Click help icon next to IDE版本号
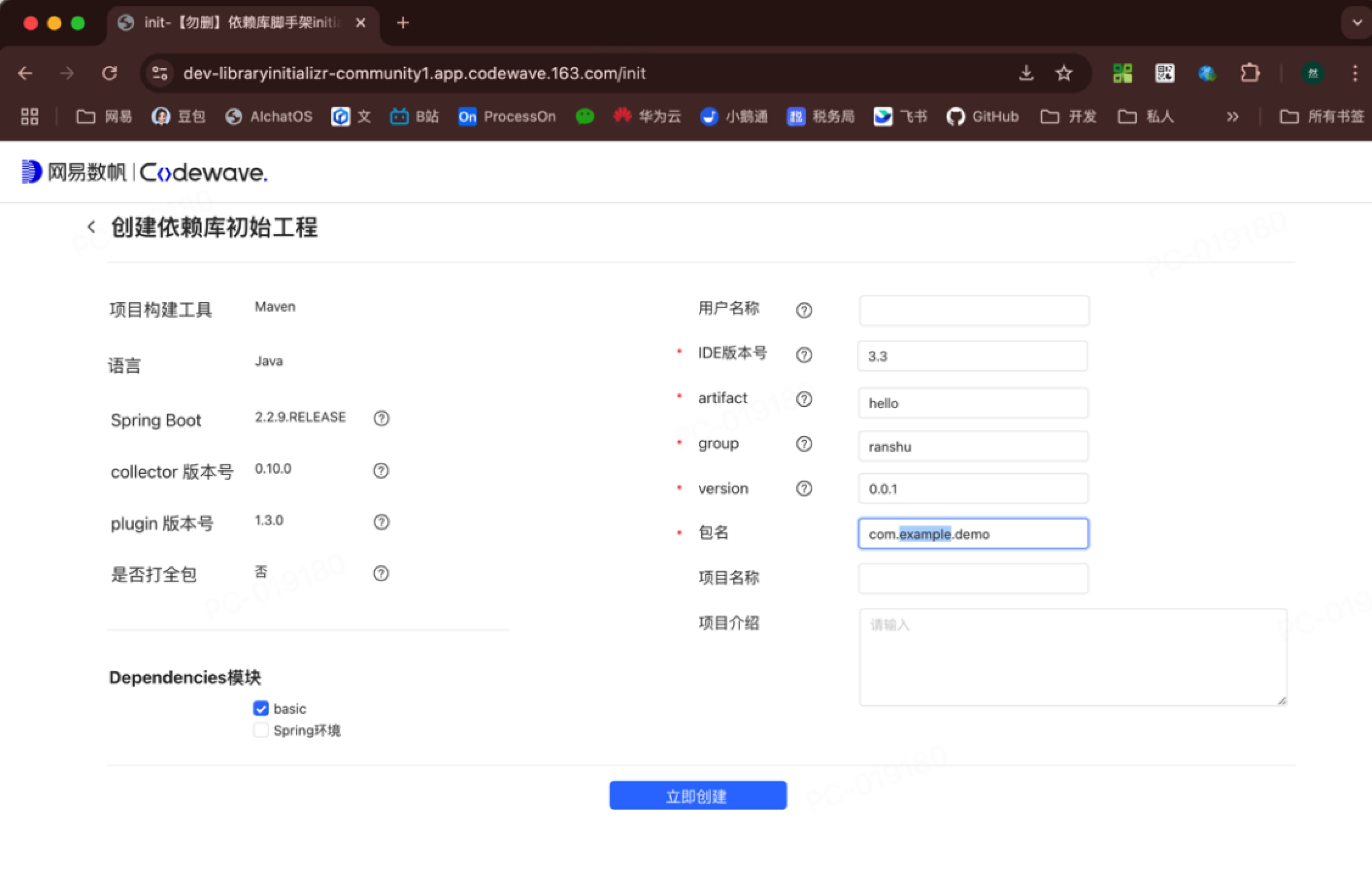1372x877 pixels. pyautogui.click(x=803, y=354)
